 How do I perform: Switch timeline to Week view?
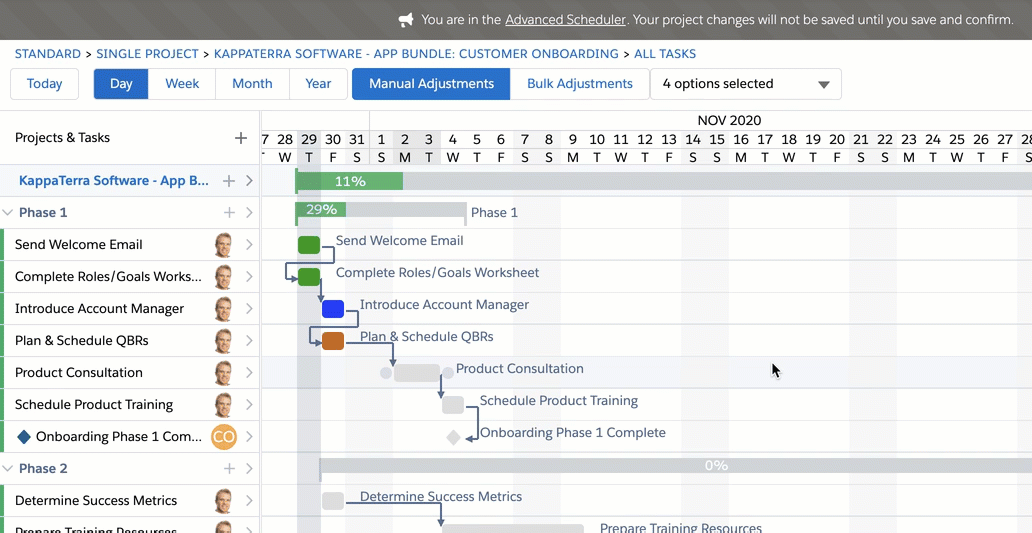point(182,84)
